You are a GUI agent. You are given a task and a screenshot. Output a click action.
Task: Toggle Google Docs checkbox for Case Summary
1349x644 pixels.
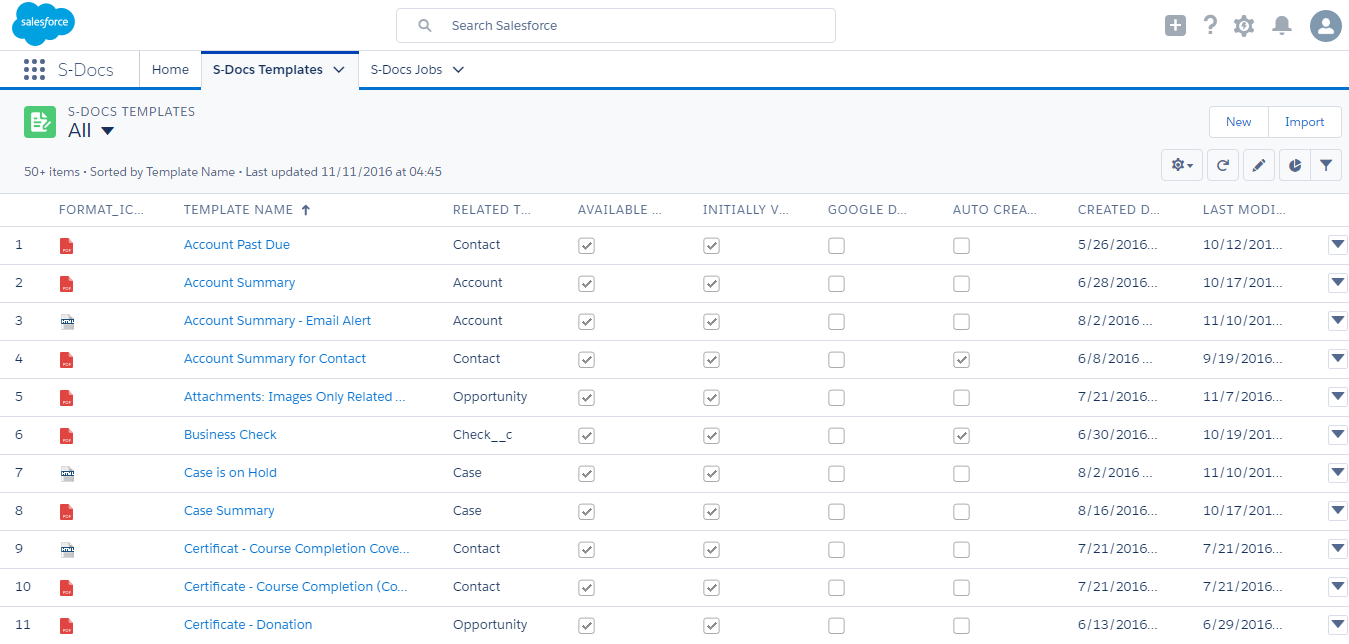coord(837,512)
